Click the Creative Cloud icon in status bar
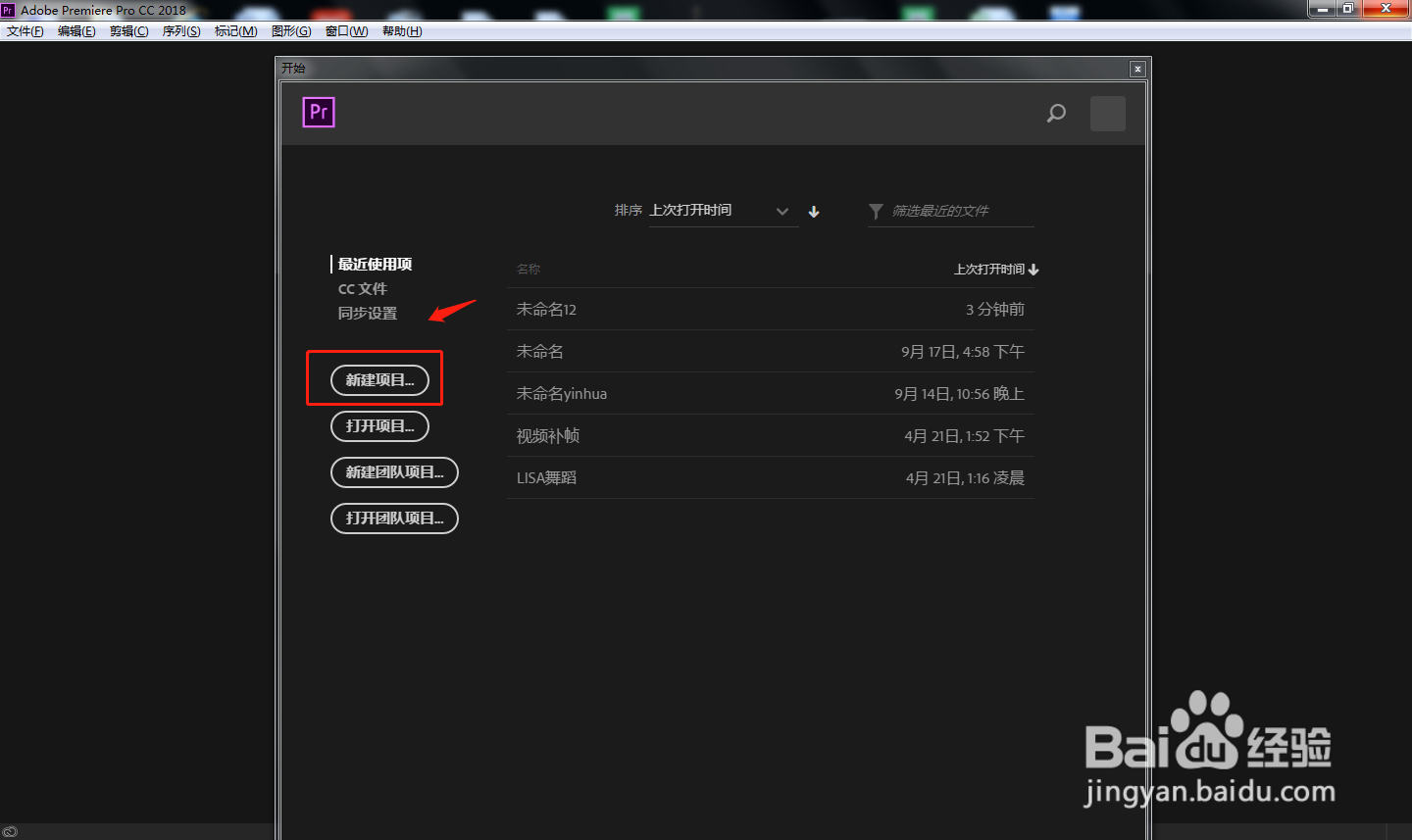 (10, 832)
